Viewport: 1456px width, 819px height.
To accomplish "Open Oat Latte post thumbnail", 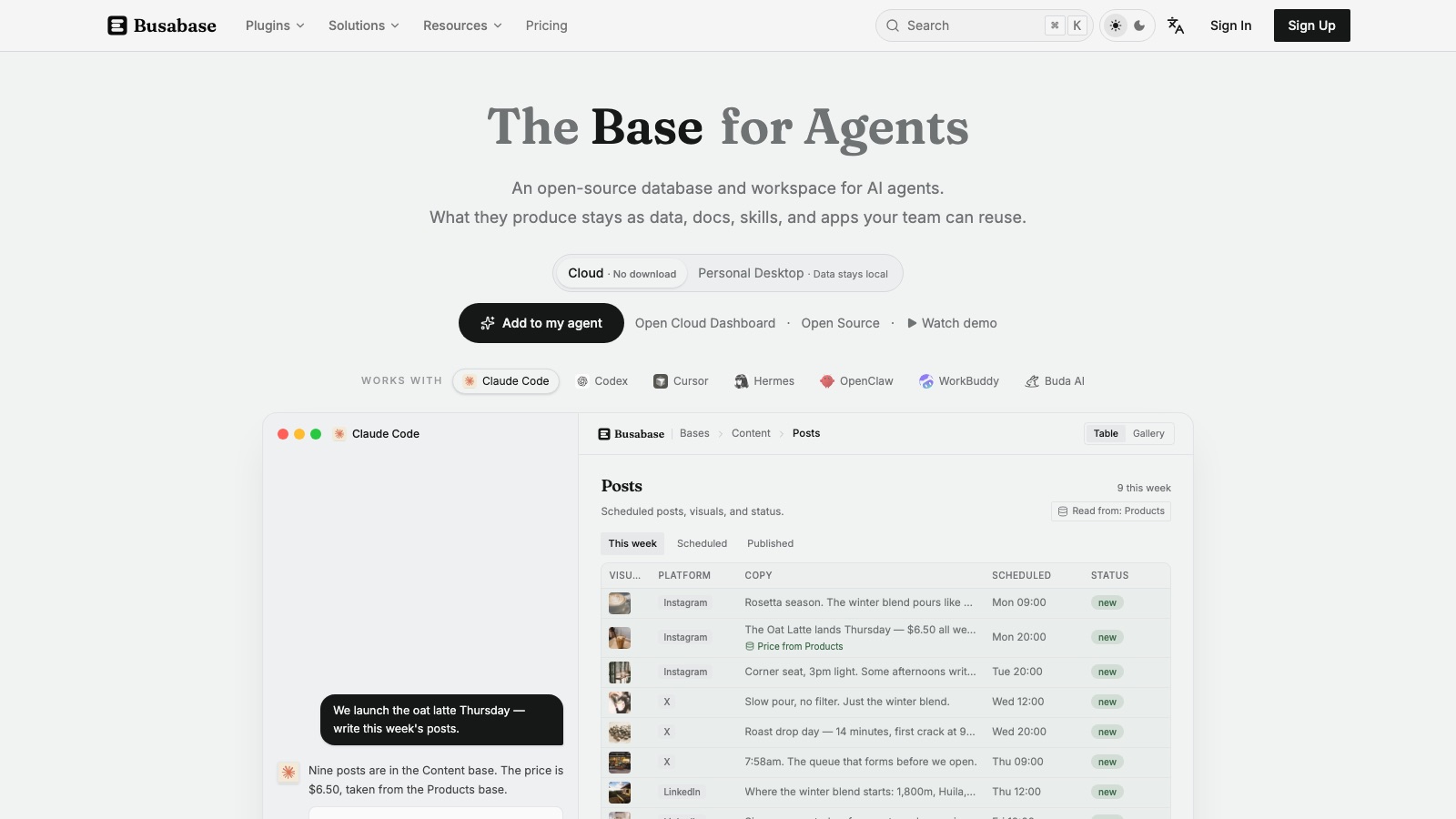I will [x=620, y=637].
